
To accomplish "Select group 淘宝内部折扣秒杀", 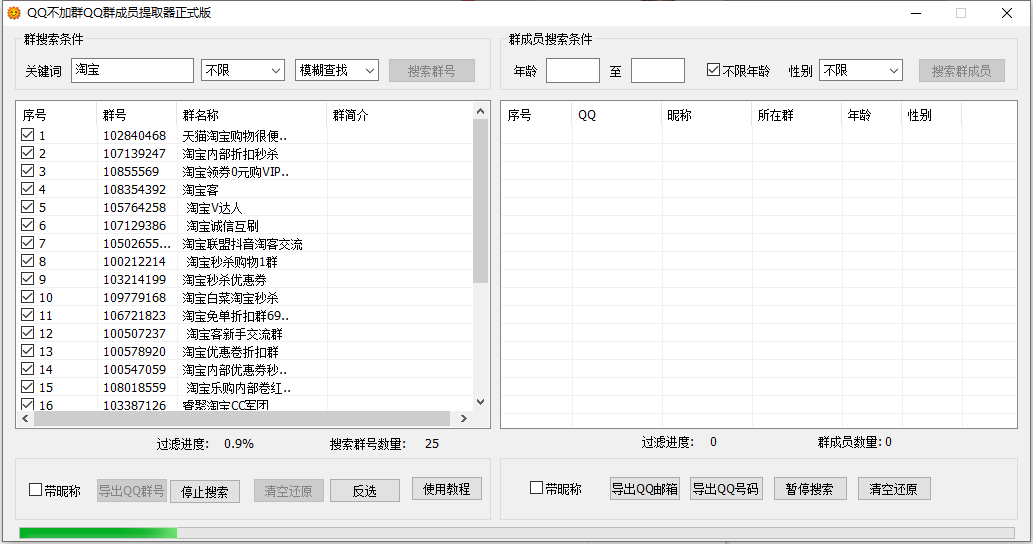I will pos(231,153).
